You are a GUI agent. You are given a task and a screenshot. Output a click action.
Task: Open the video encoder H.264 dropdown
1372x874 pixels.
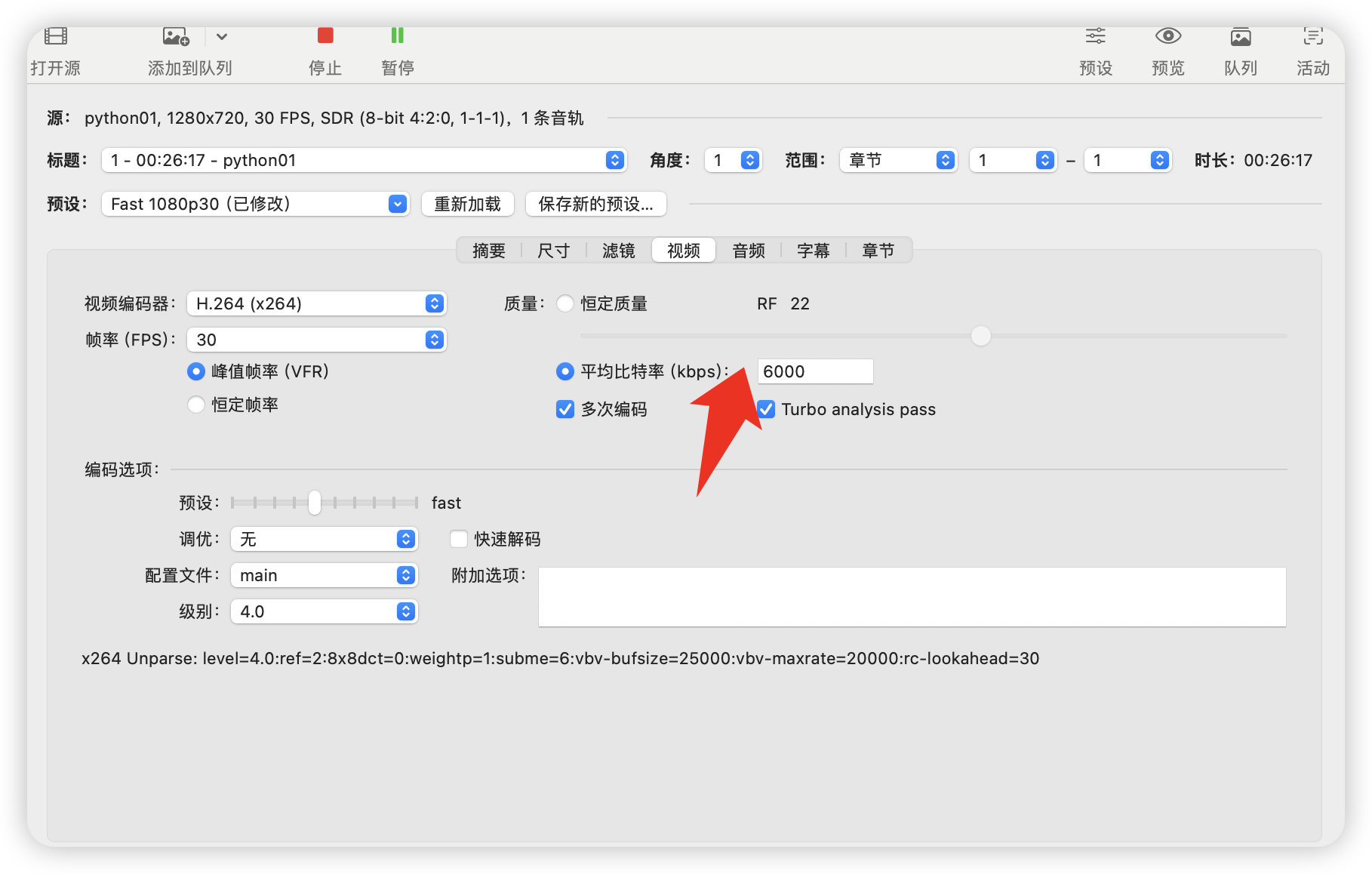pyautogui.click(x=317, y=303)
